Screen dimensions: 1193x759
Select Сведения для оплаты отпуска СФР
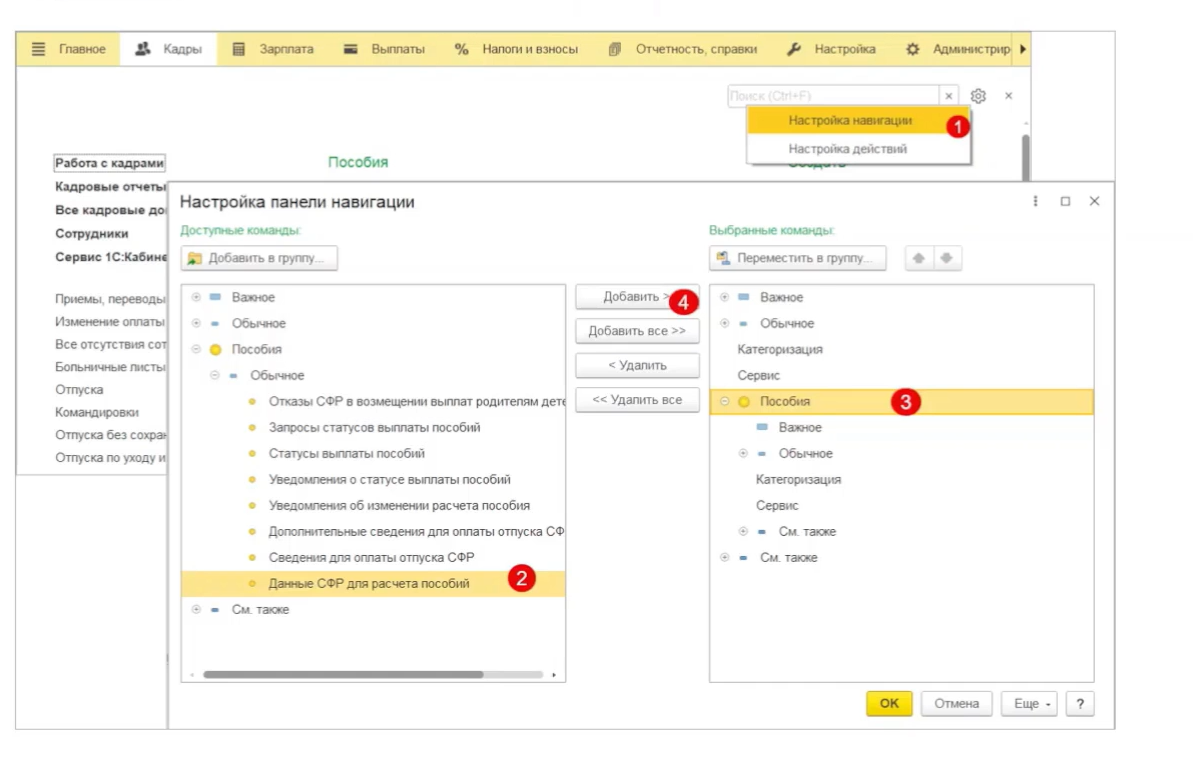pyautogui.click(x=374, y=557)
